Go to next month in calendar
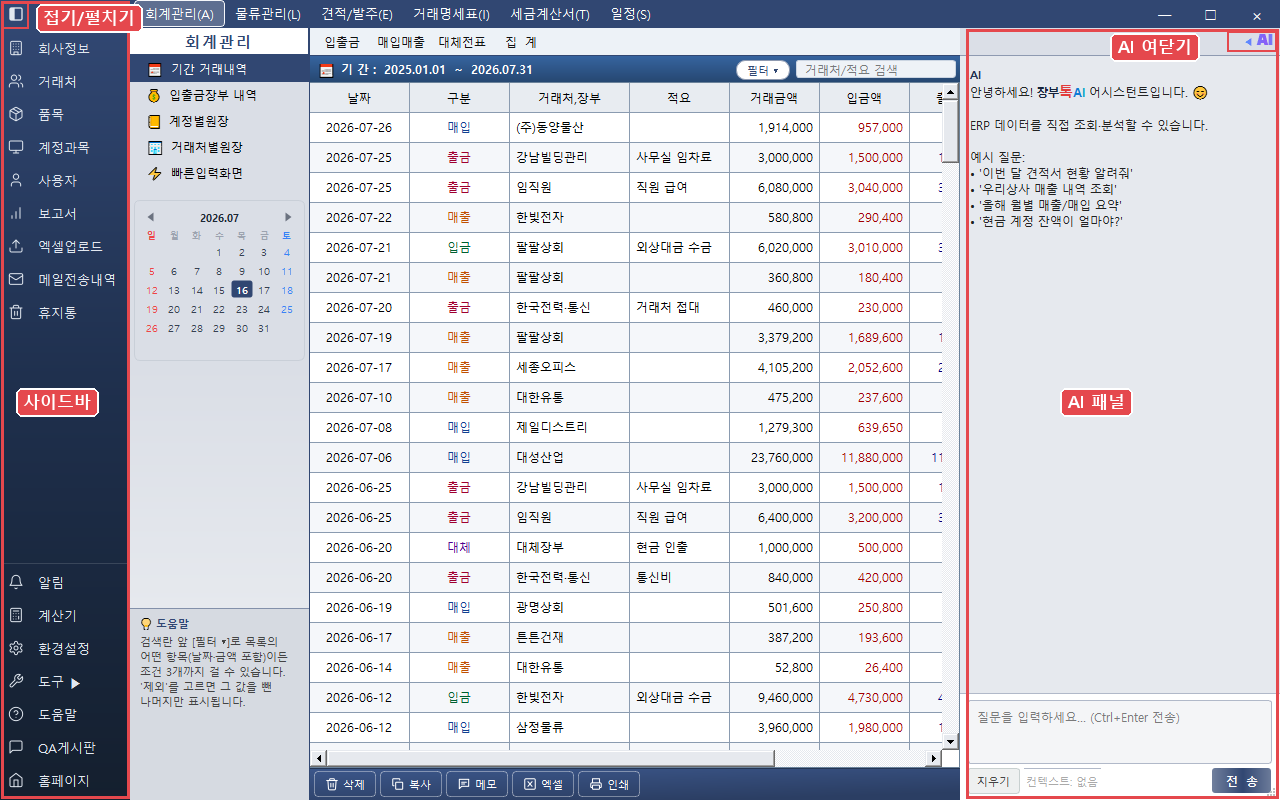The image size is (1280, 800). 288,217
